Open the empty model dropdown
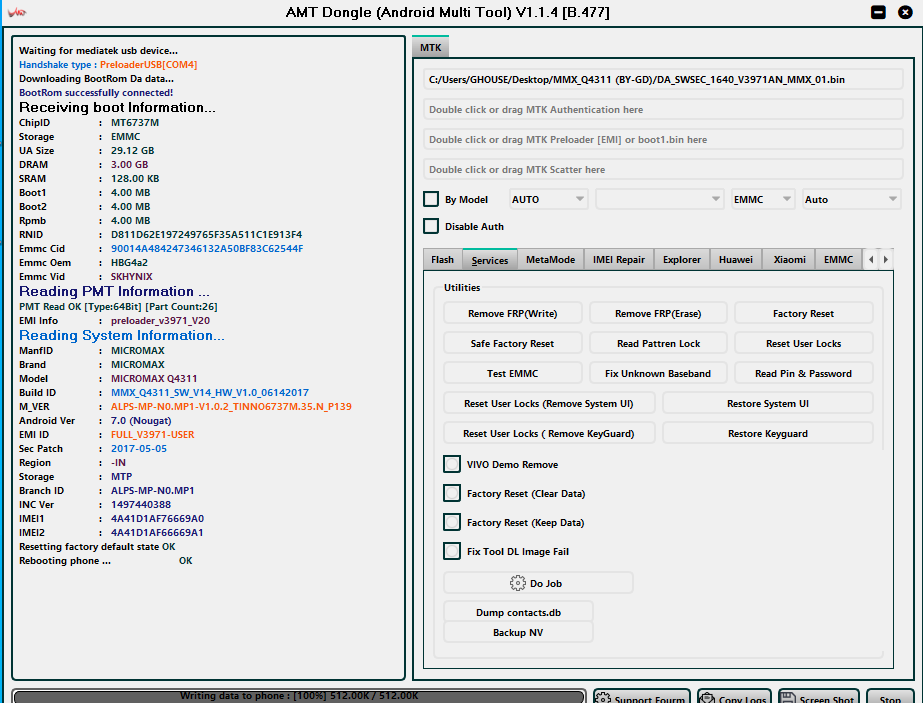 tap(659, 199)
